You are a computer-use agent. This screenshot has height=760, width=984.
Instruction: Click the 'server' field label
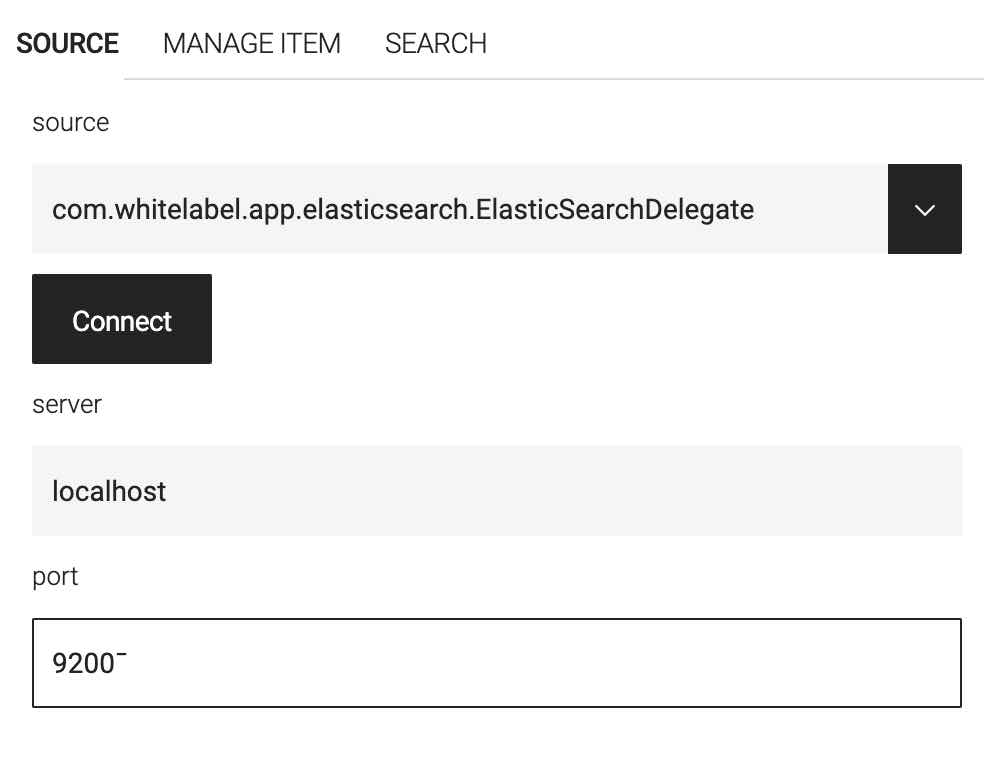click(x=67, y=404)
